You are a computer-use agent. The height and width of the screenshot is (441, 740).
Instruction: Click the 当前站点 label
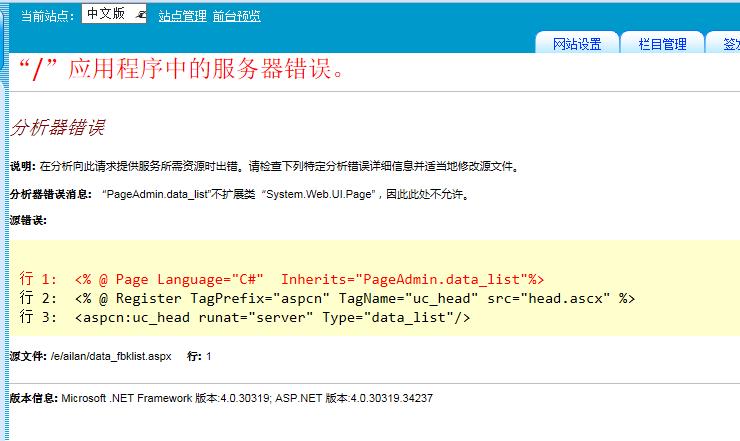(46, 16)
